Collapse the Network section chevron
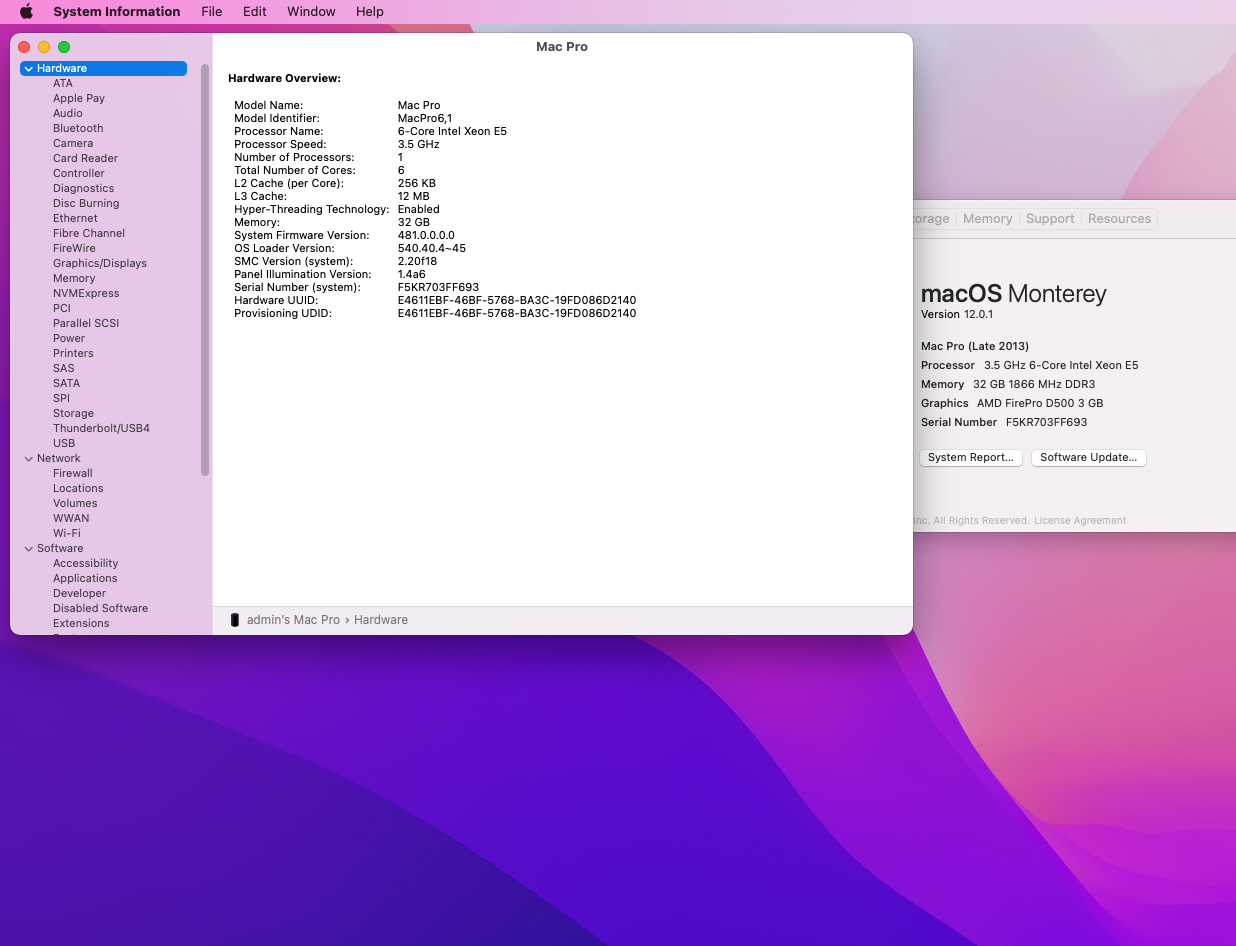 pos(29,458)
